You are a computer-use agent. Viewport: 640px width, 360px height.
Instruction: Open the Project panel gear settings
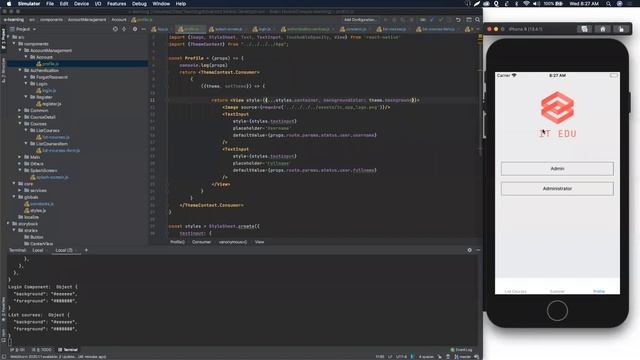135,29
